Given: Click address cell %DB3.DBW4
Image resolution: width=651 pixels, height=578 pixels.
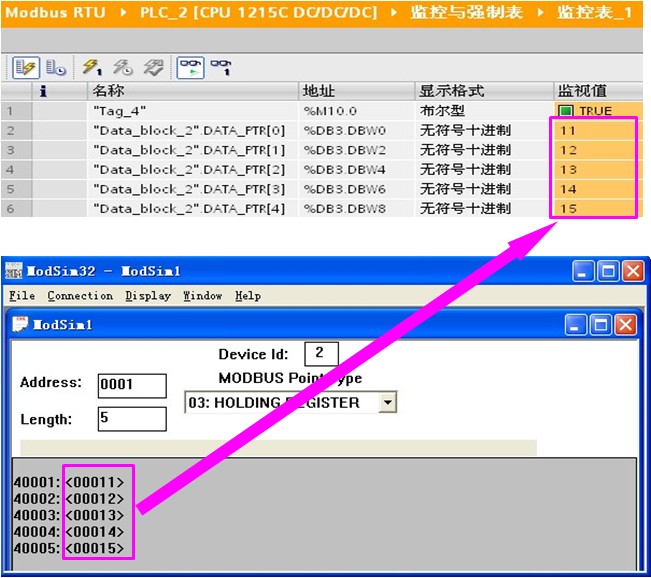Looking at the screenshot, I should click(x=357, y=169).
